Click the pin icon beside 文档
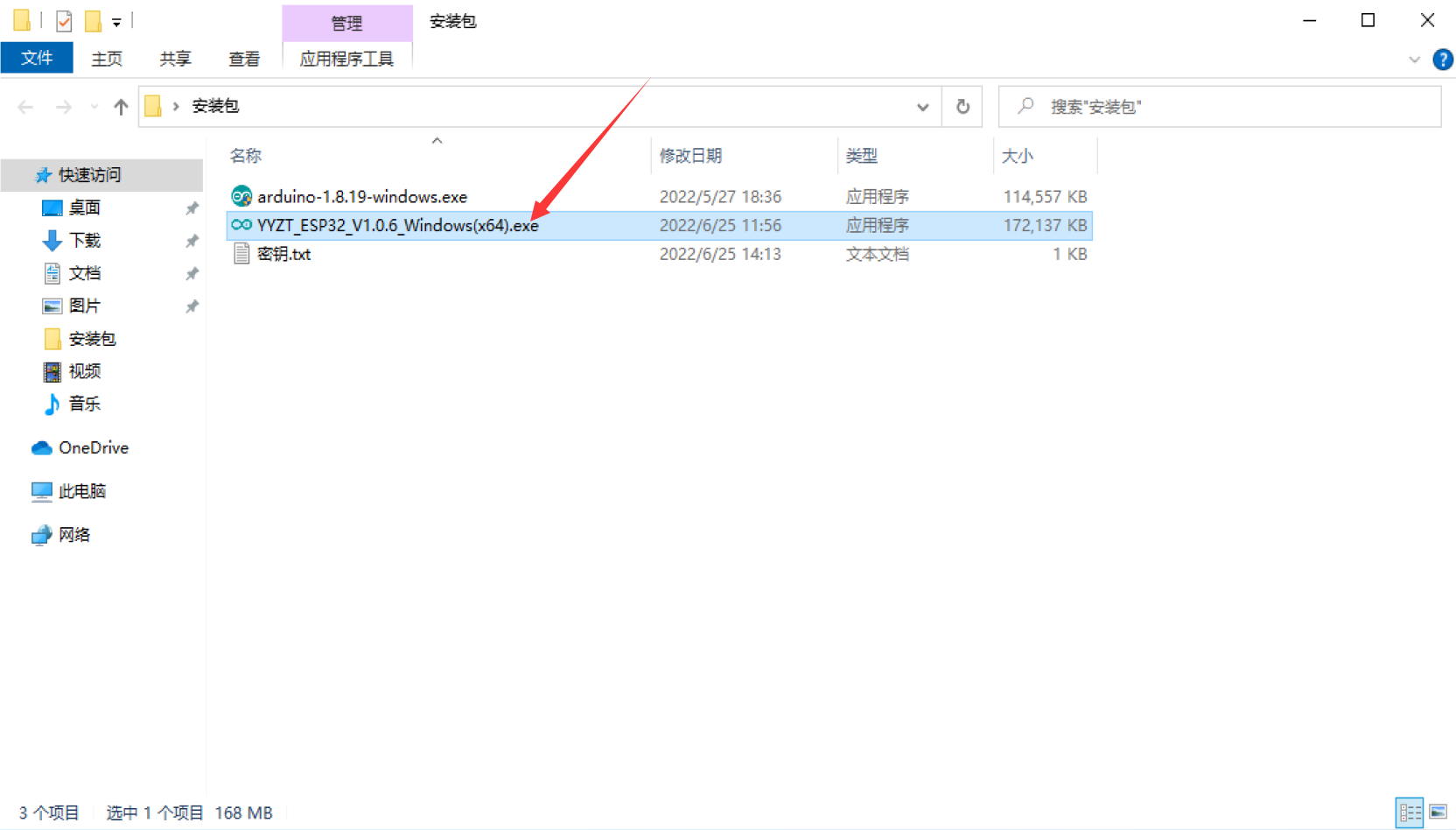This screenshot has height=830, width=1456. click(192, 274)
